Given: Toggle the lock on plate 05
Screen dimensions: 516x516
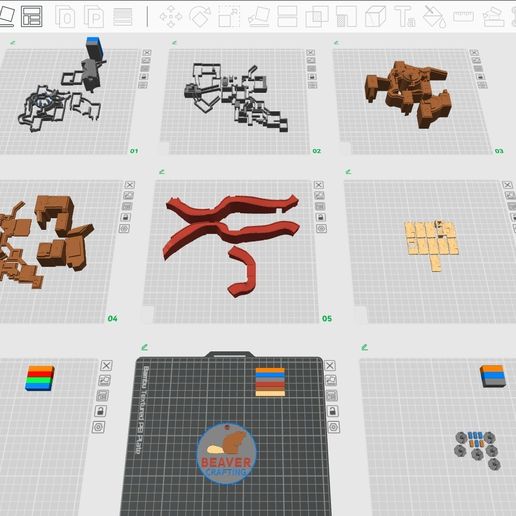Looking at the screenshot, I should pyautogui.click(x=321, y=217).
